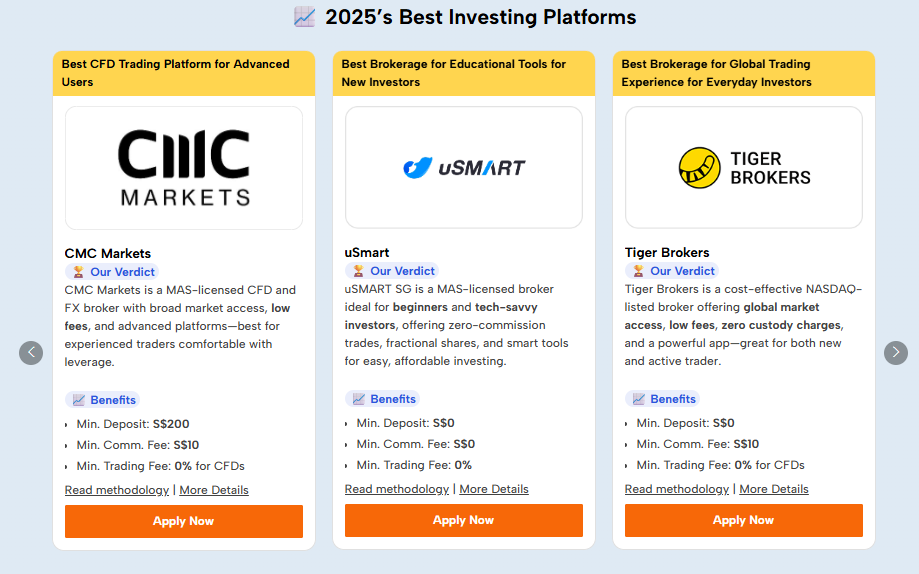
Task: Click the CMC Markets logo
Action: 184,168
